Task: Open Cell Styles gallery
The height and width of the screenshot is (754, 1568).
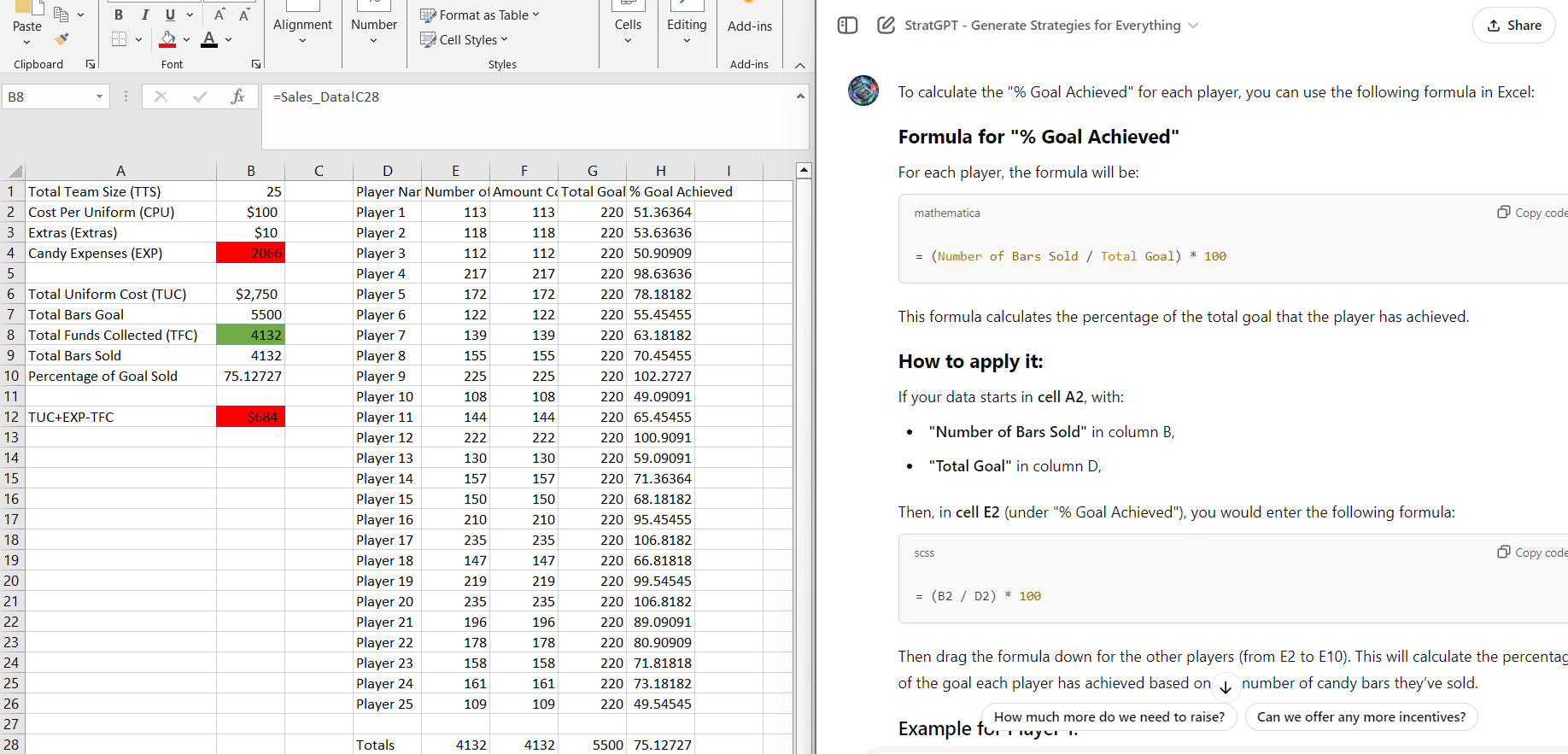Action: tap(465, 39)
